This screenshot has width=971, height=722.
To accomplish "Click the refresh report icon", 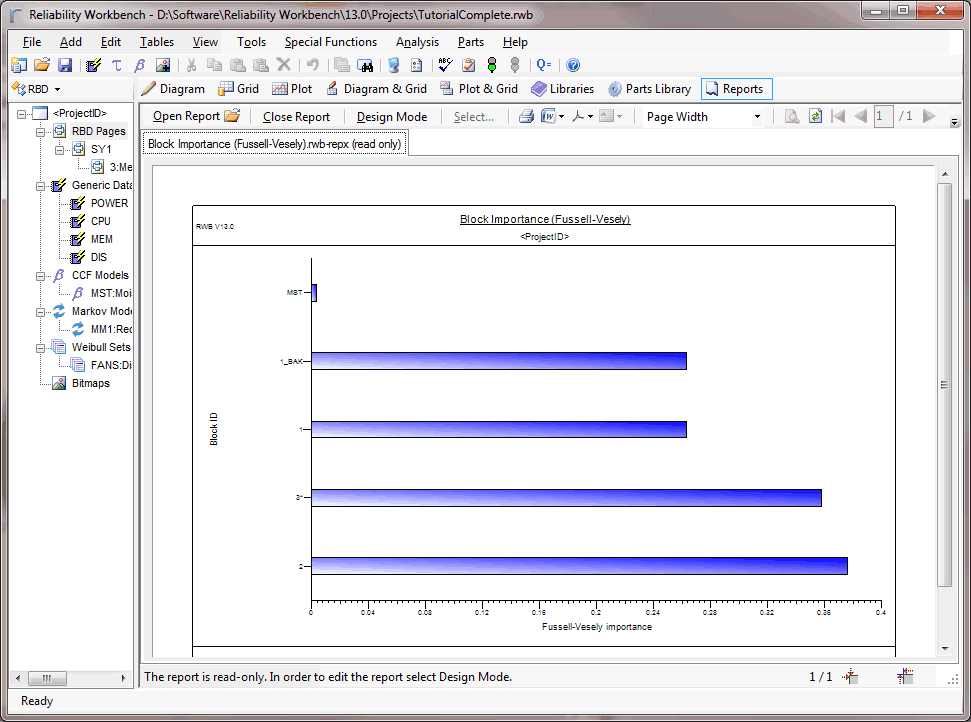I will 815,117.
